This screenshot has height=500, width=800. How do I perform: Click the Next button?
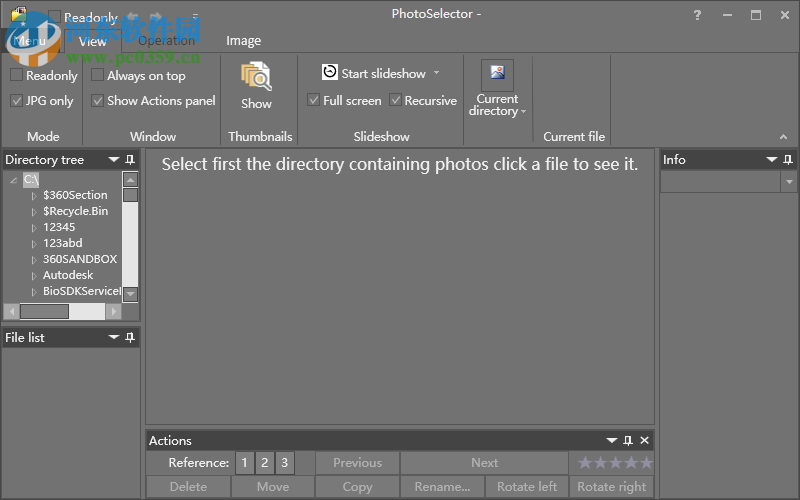pos(484,463)
